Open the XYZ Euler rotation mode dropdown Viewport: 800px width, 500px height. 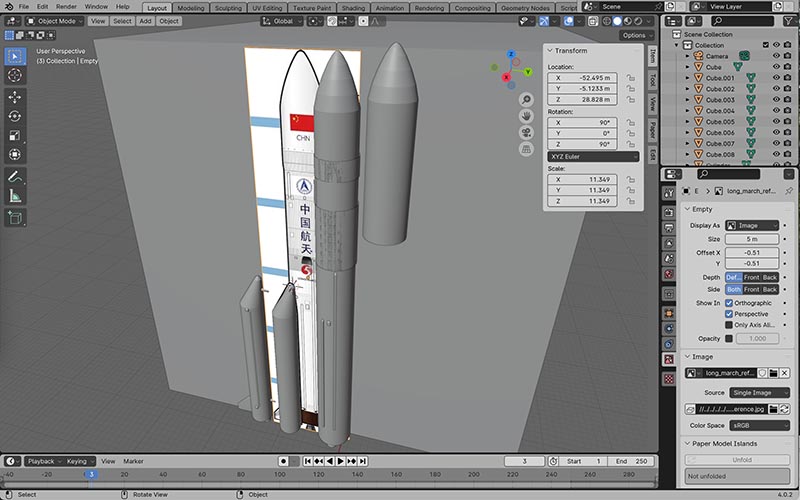tap(593, 156)
